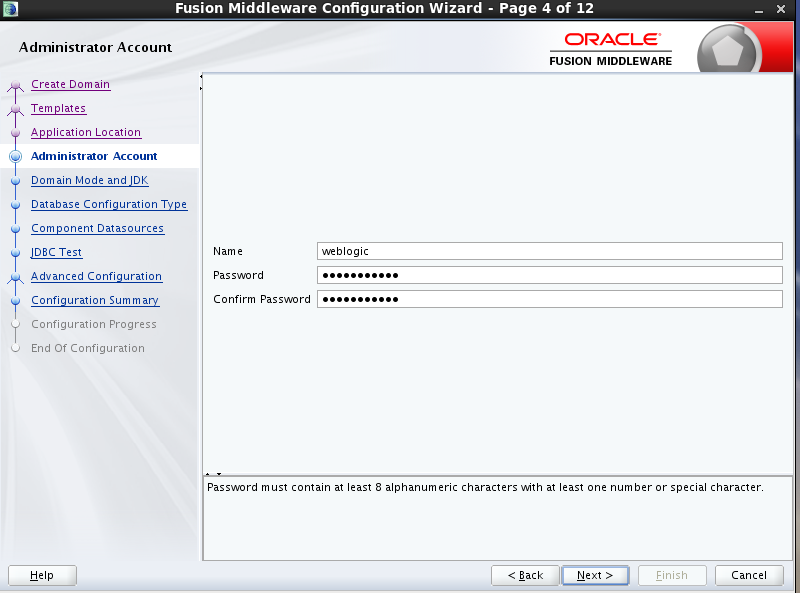Click the step circle beside Configuration Progress
Viewport: 800px width, 593px height.
click(x=14, y=324)
